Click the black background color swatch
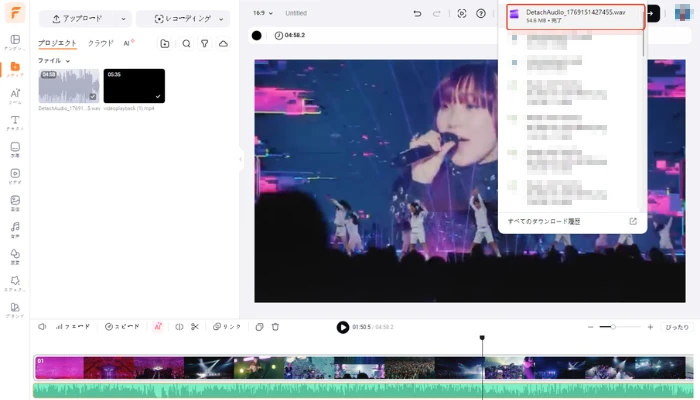700x400 pixels. 256,35
